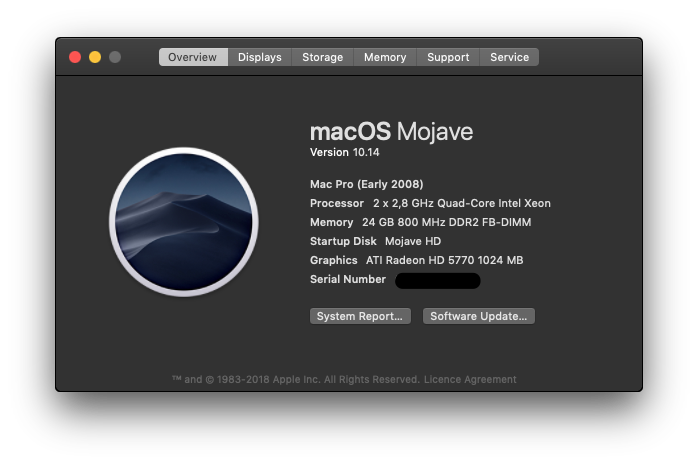The image size is (698, 465).
Task: Click the macOS Mojave desert logo
Action: click(184, 222)
